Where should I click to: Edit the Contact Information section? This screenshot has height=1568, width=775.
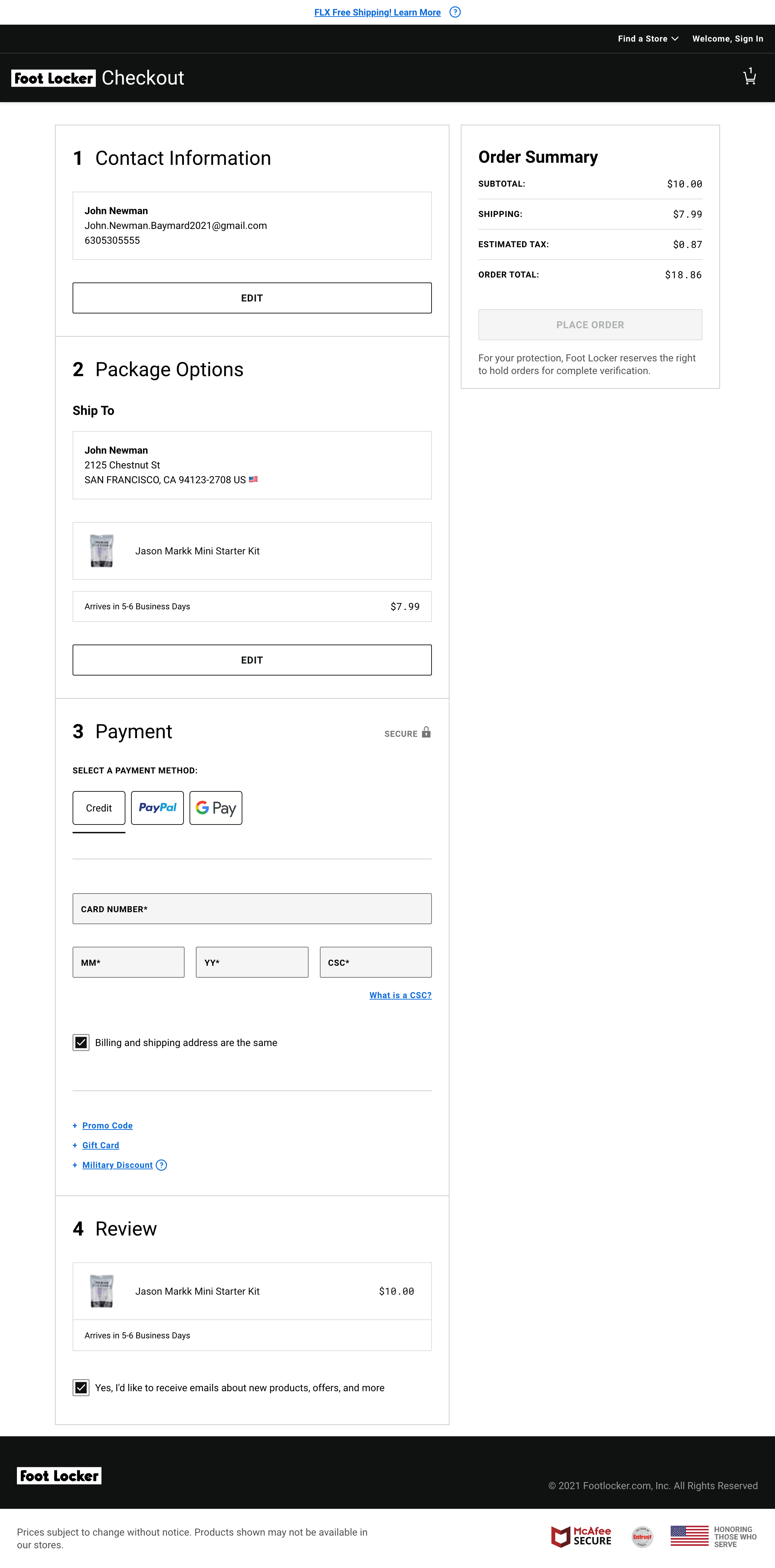pyautogui.click(x=252, y=298)
